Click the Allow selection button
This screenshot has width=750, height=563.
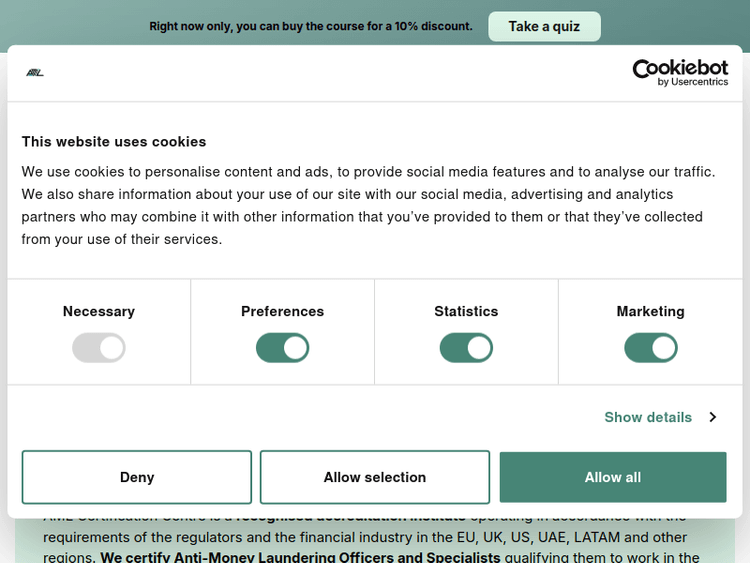375,477
